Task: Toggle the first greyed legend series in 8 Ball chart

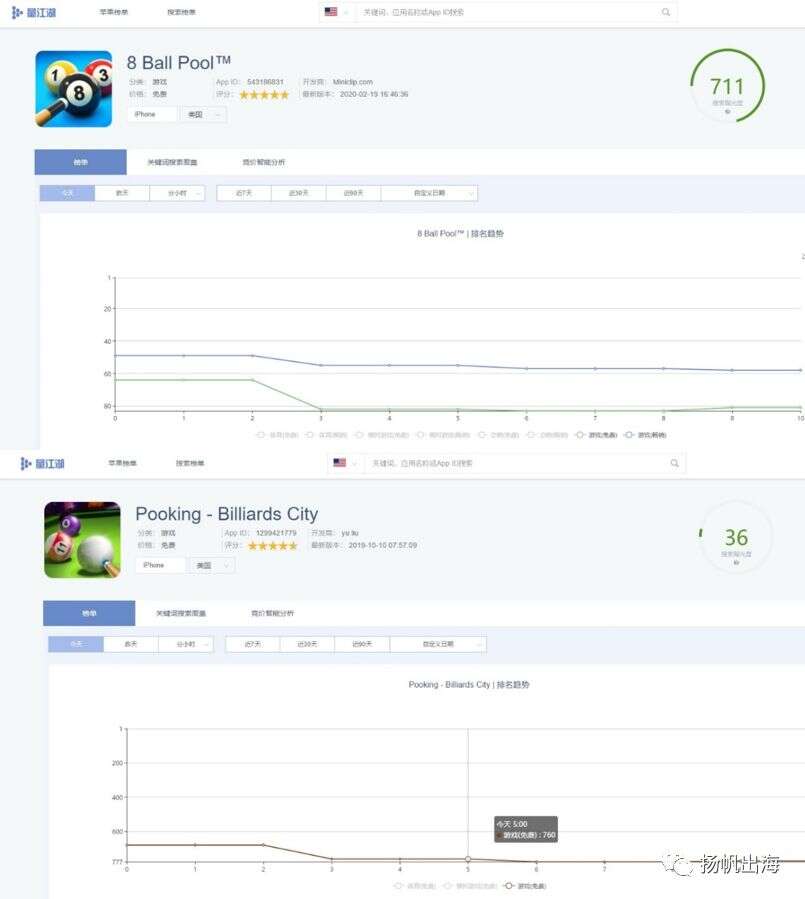Action: (x=278, y=435)
